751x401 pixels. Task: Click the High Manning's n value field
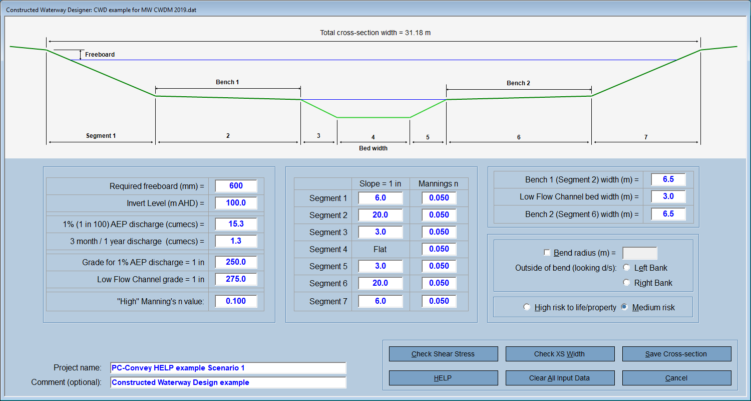[x=236, y=301]
